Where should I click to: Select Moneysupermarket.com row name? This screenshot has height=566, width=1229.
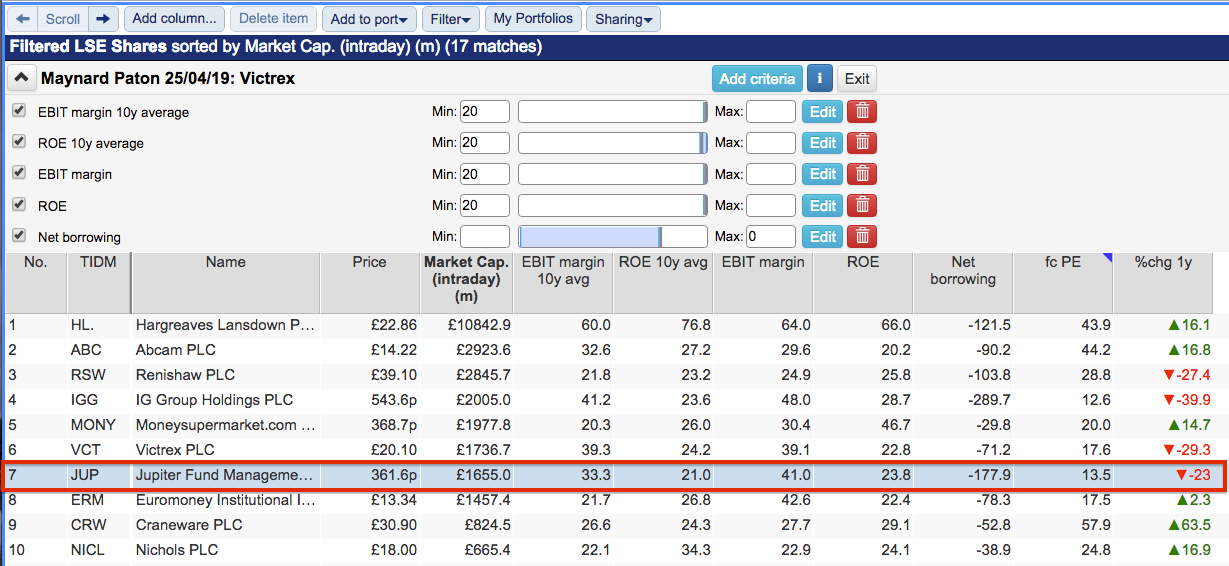[x=225, y=425]
